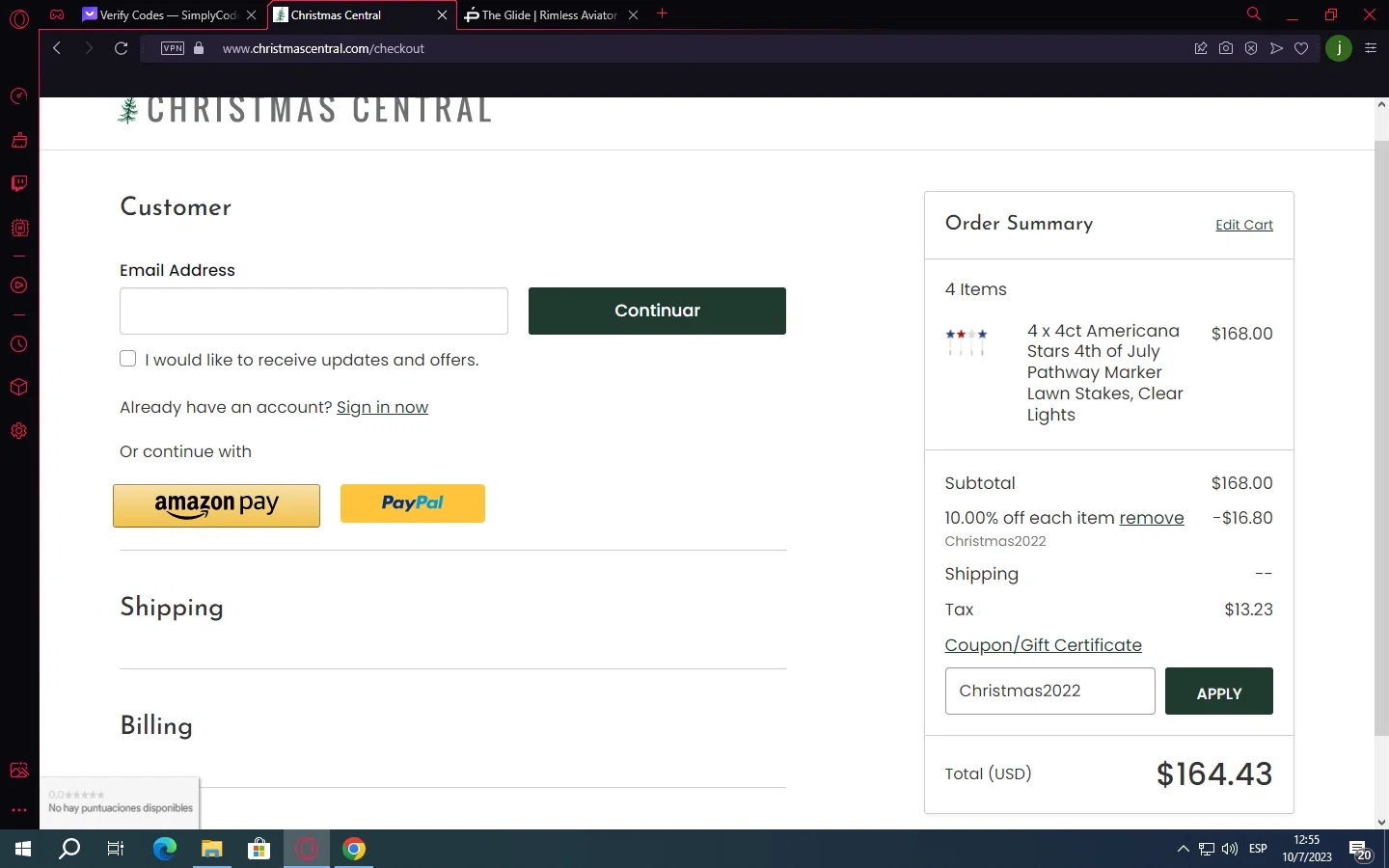This screenshot has width=1389, height=868.
Task: Go back to previous page
Action: (57, 48)
